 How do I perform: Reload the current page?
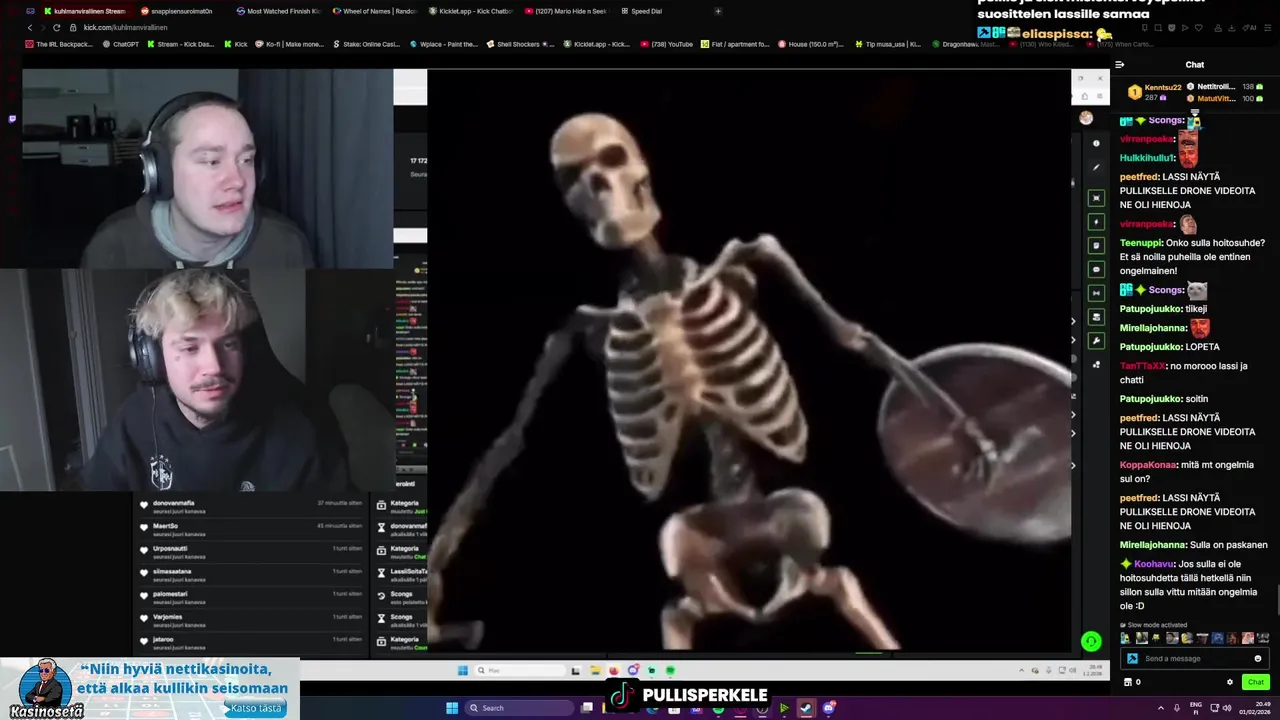(57, 27)
